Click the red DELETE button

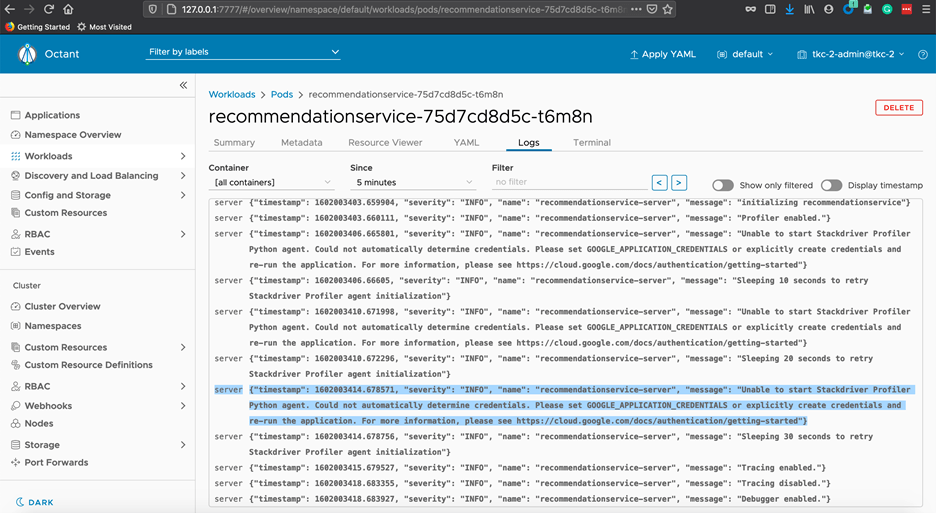[x=898, y=108]
